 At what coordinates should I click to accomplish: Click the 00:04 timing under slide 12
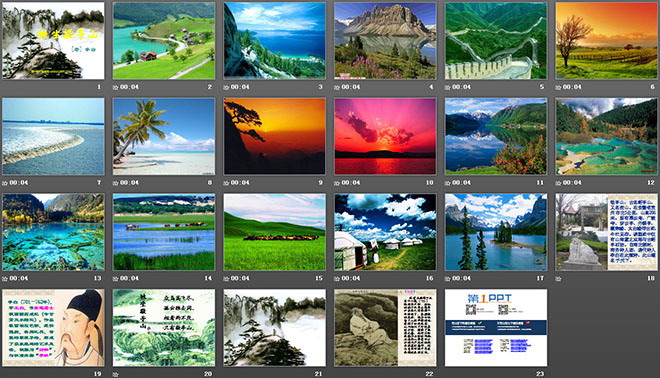(572, 183)
